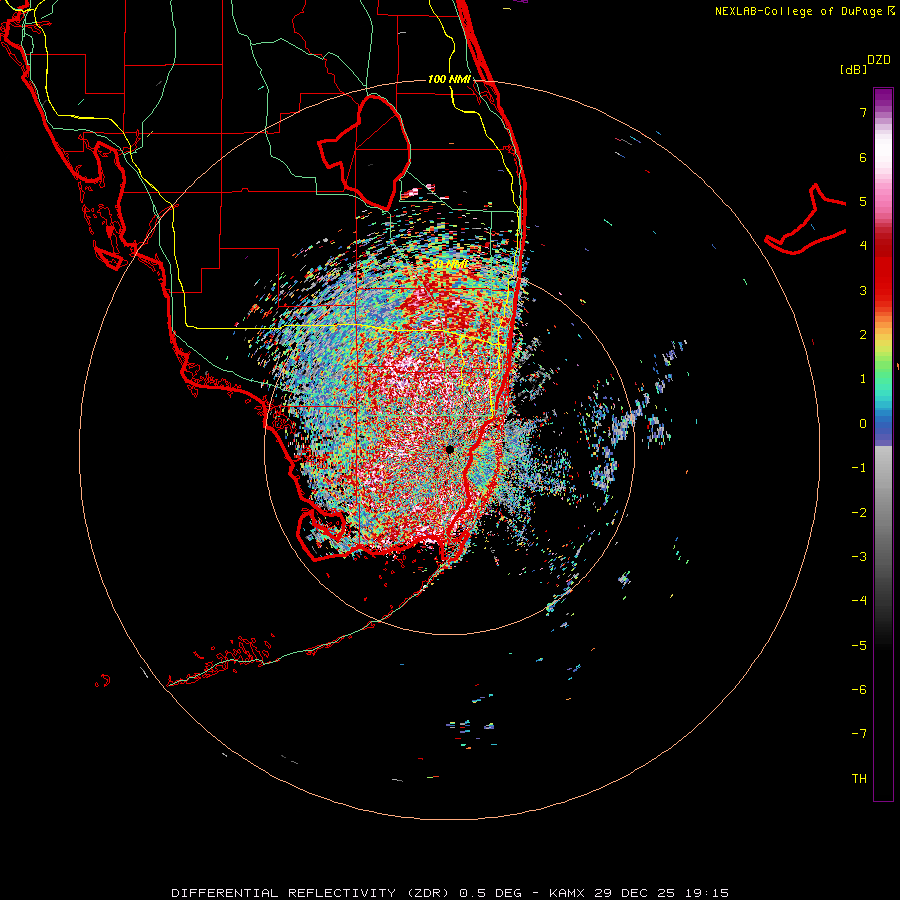Click the 4 dB tick label on scale
Image resolution: width=900 pixels, height=900 pixels.
[863, 246]
